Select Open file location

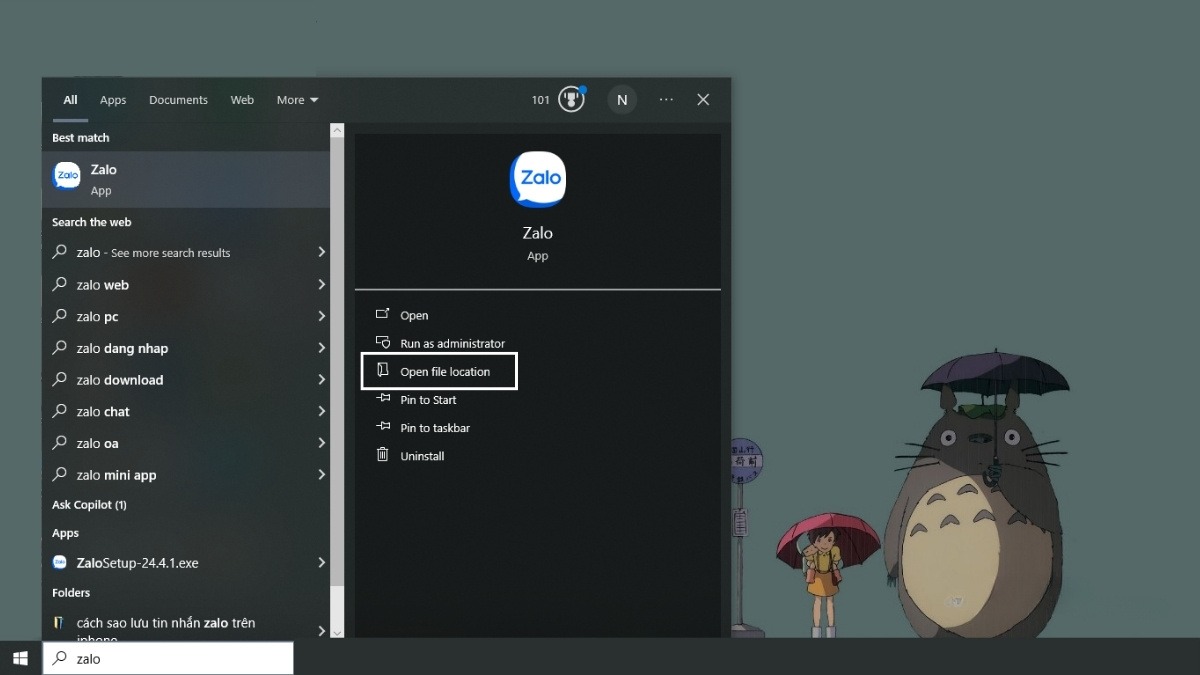(x=445, y=371)
